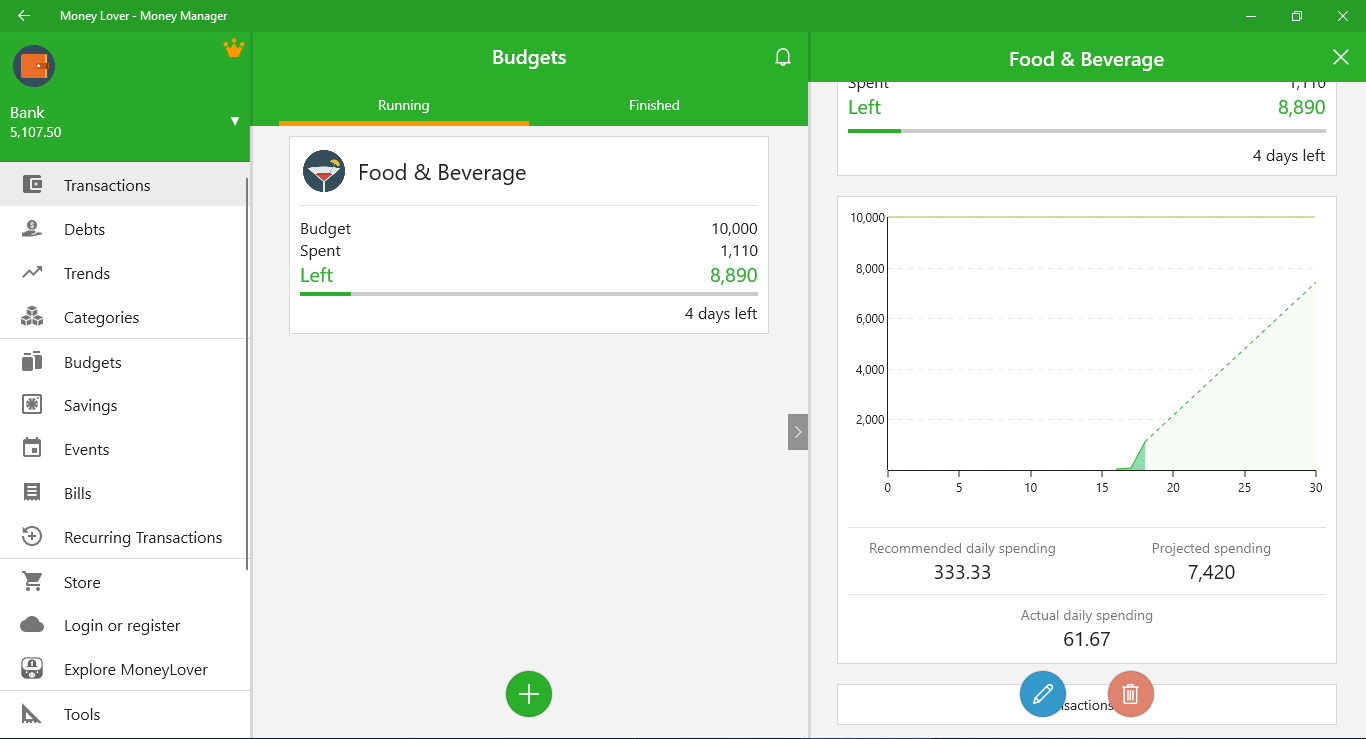The height and width of the screenshot is (739, 1366).
Task: Open Recurring Transactions
Action: 143,537
